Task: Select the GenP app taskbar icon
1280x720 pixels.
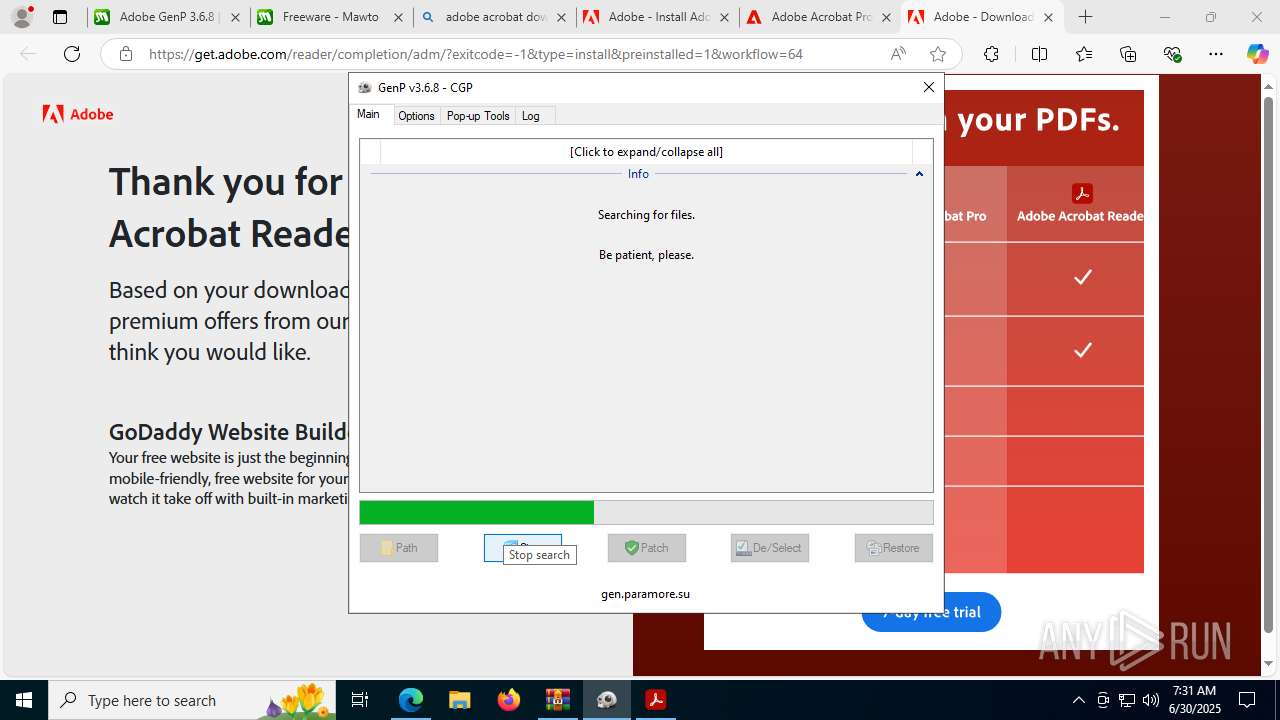Action: (x=607, y=700)
